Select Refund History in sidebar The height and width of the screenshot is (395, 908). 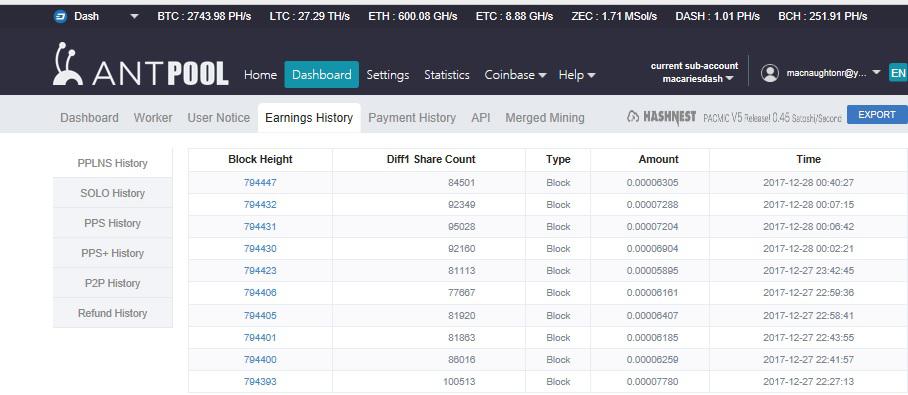click(112, 313)
